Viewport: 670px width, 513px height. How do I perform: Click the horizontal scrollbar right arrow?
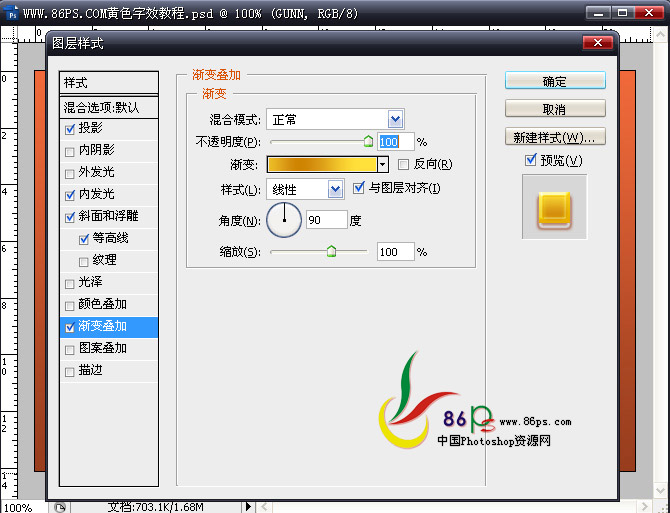coord(645,507)
